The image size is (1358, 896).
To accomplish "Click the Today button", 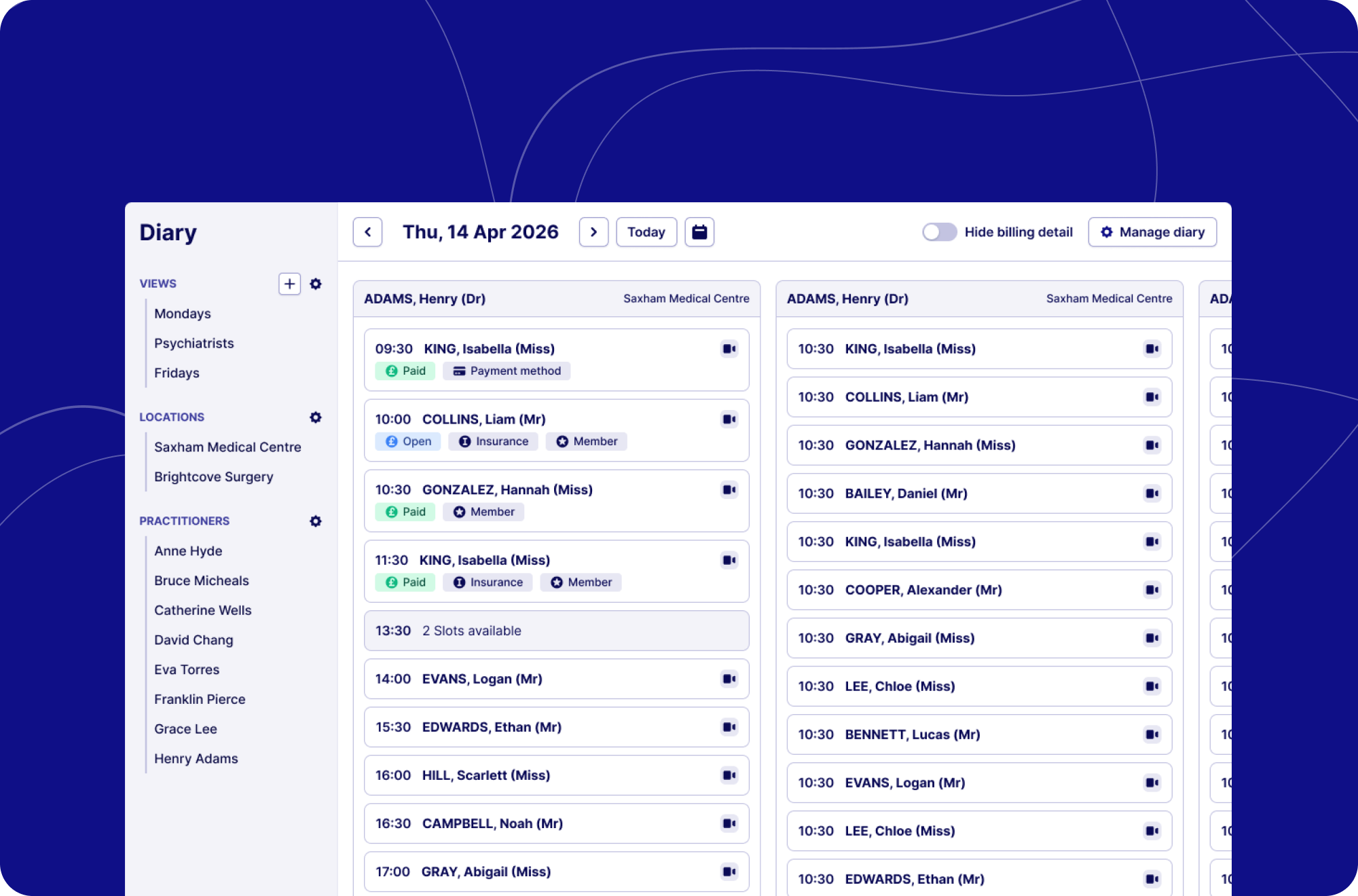I will point(646,232).
